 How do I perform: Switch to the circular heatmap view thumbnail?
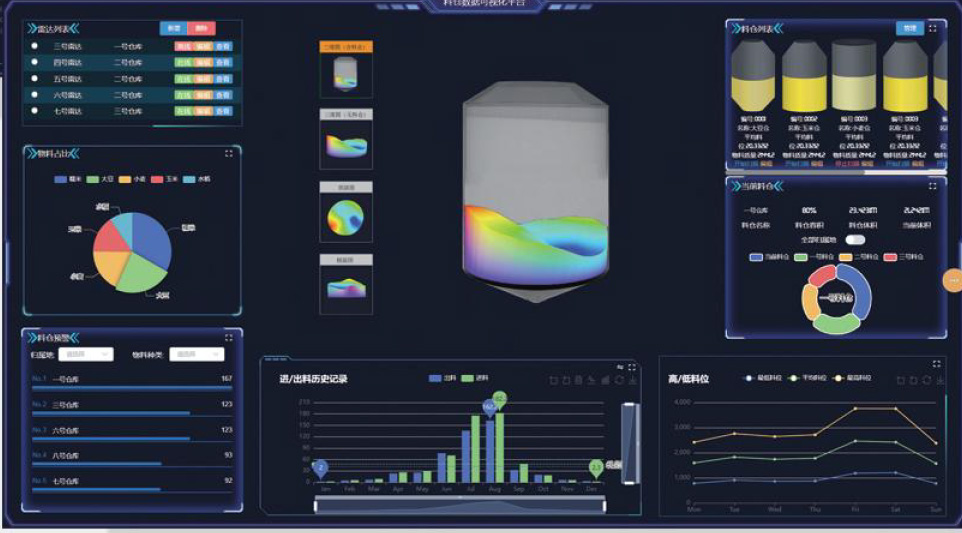(x=346, y=216)
